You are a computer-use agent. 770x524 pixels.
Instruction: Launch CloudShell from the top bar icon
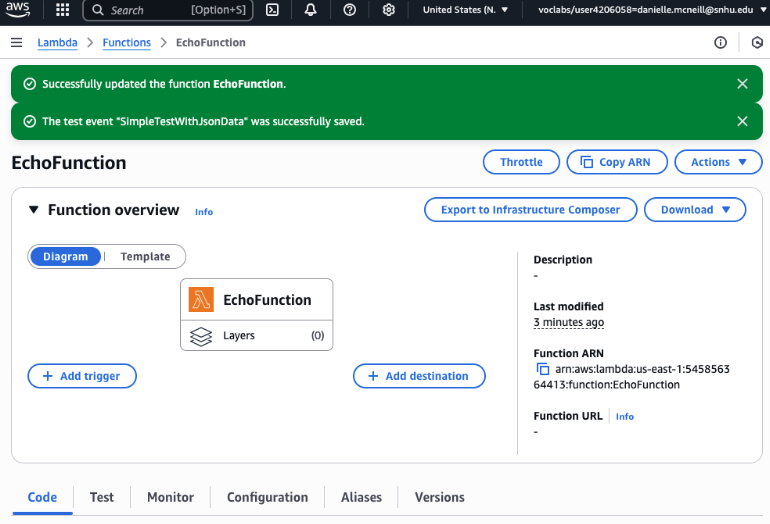[272, 10]
